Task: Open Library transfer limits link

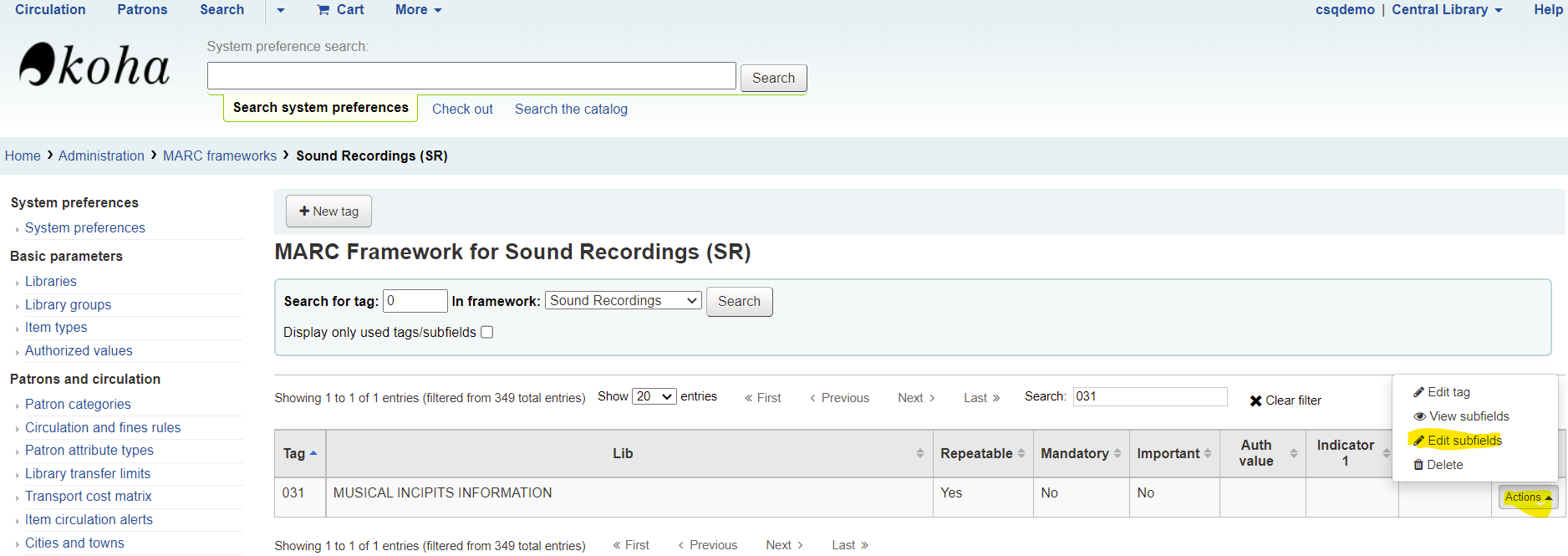Action: pyautogui.click(x=88, y=474)
